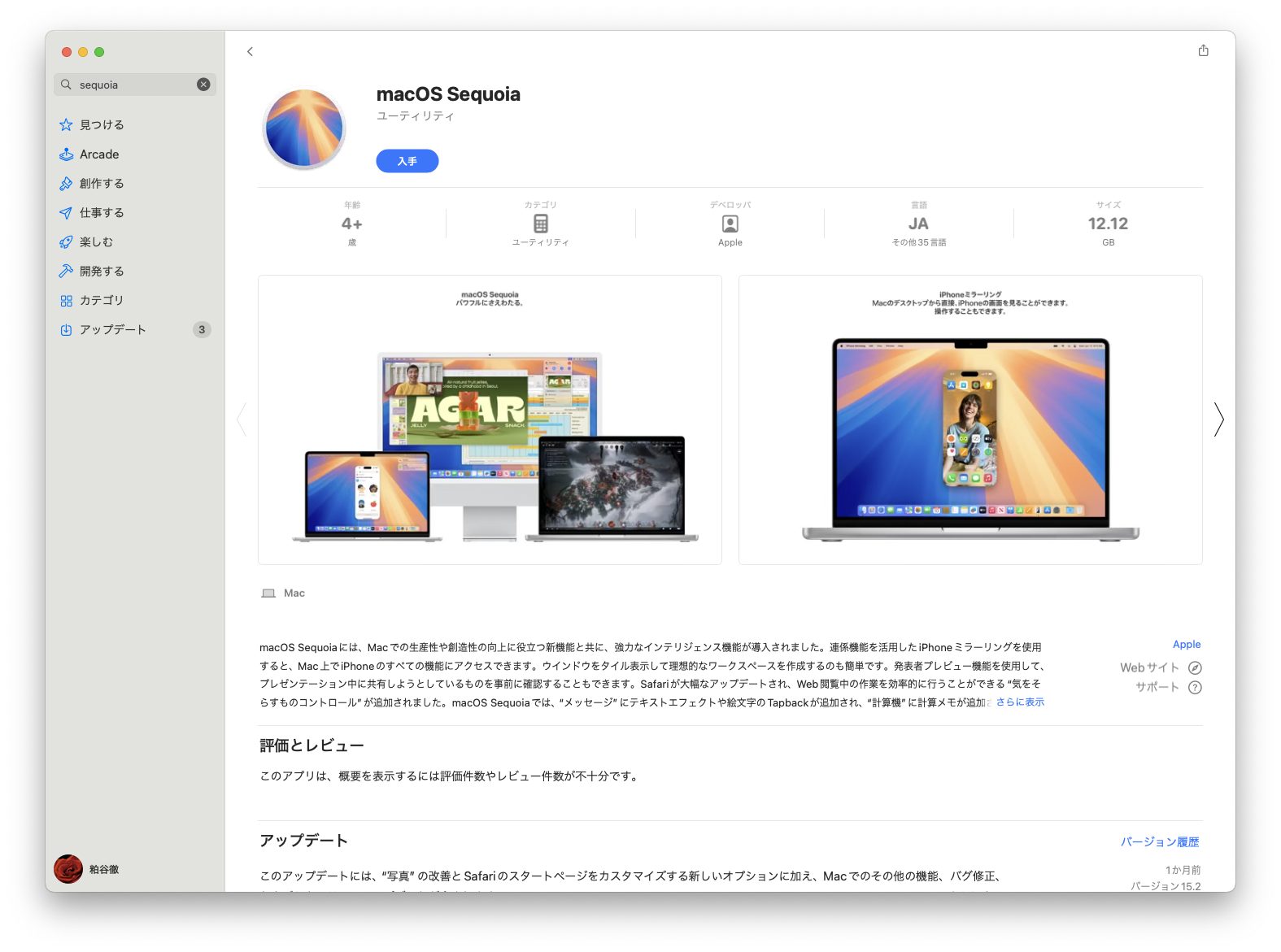The width and height of the screenshot is (1281, 952).
Task: Click the 12.12 GB size info
Action: (x=1109, y=224)
